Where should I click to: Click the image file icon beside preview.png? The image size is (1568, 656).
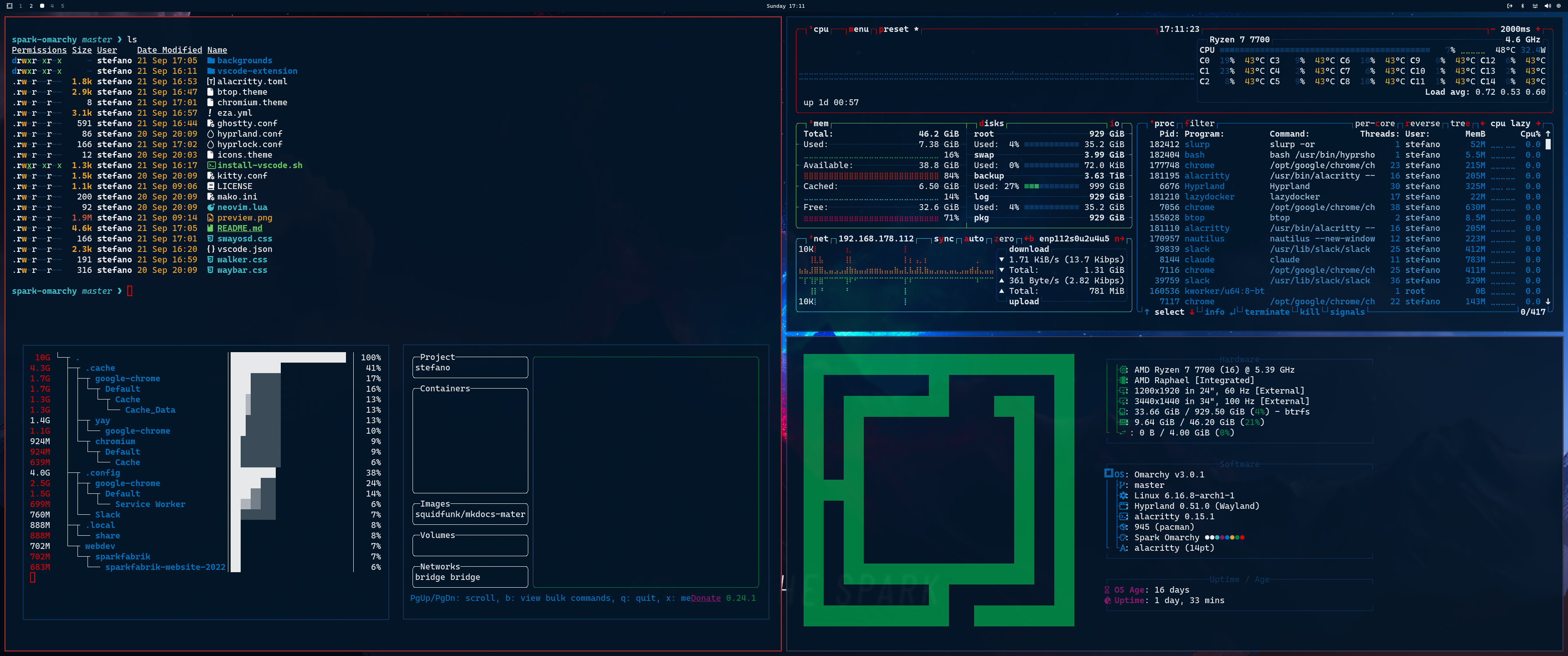(211, 217)
